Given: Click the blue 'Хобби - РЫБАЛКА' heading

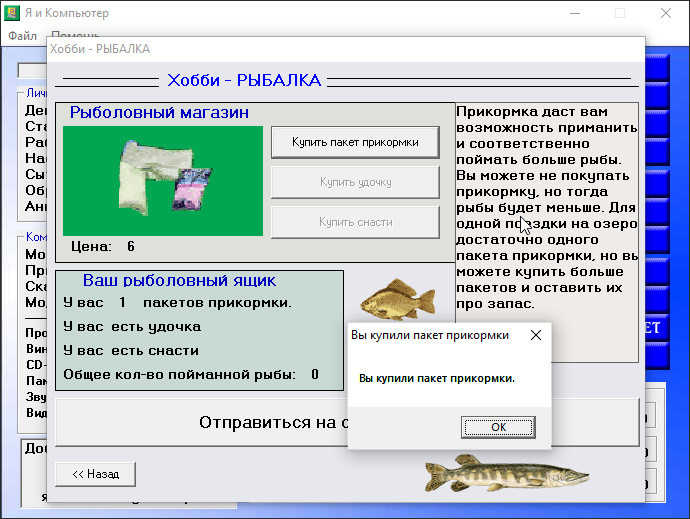Looking at the screenshot, I should (244, 80).
